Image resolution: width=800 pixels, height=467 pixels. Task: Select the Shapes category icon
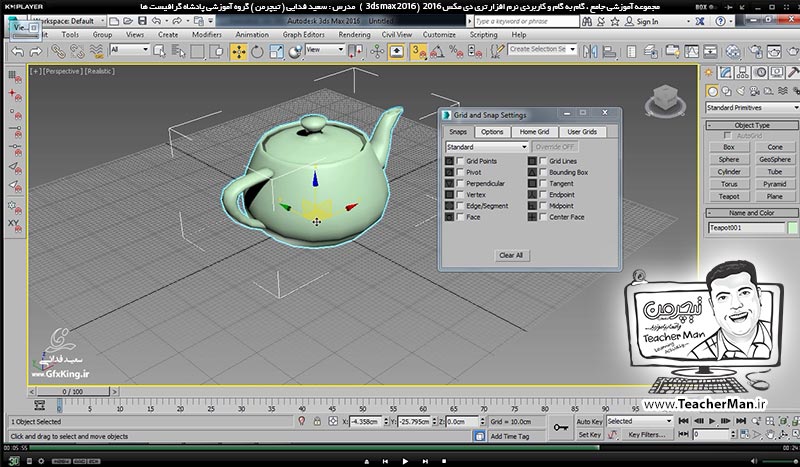727,91
